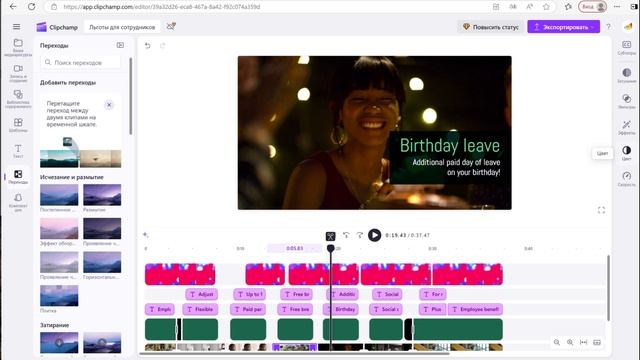
Task: Open the media folder sidebar section
Action: pyautogui.click(x=18, y=47)
